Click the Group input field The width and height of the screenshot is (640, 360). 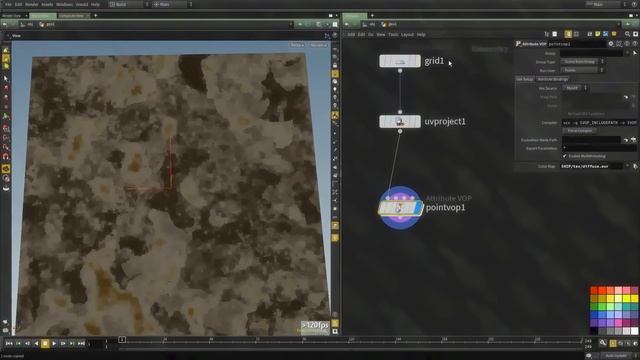[591, 53]
